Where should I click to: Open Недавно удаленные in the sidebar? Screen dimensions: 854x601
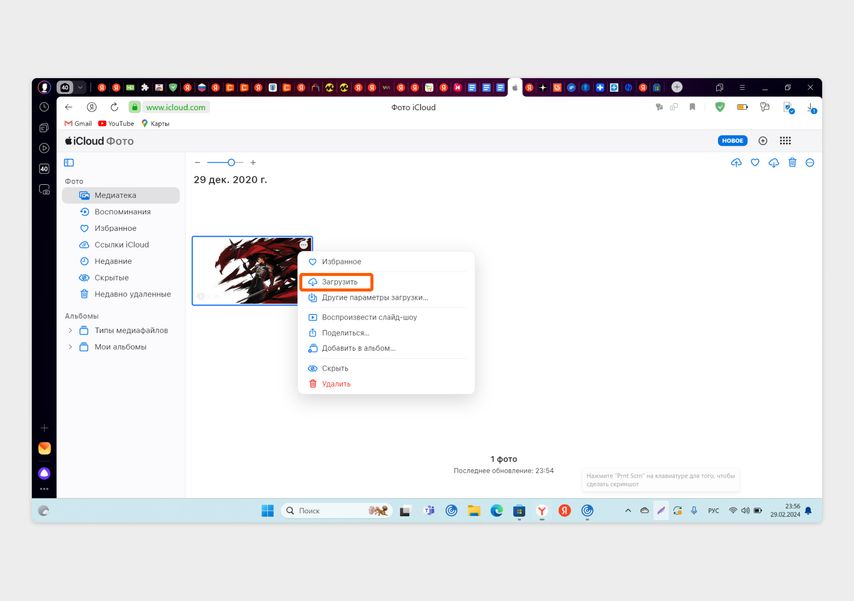coord(121,294)
